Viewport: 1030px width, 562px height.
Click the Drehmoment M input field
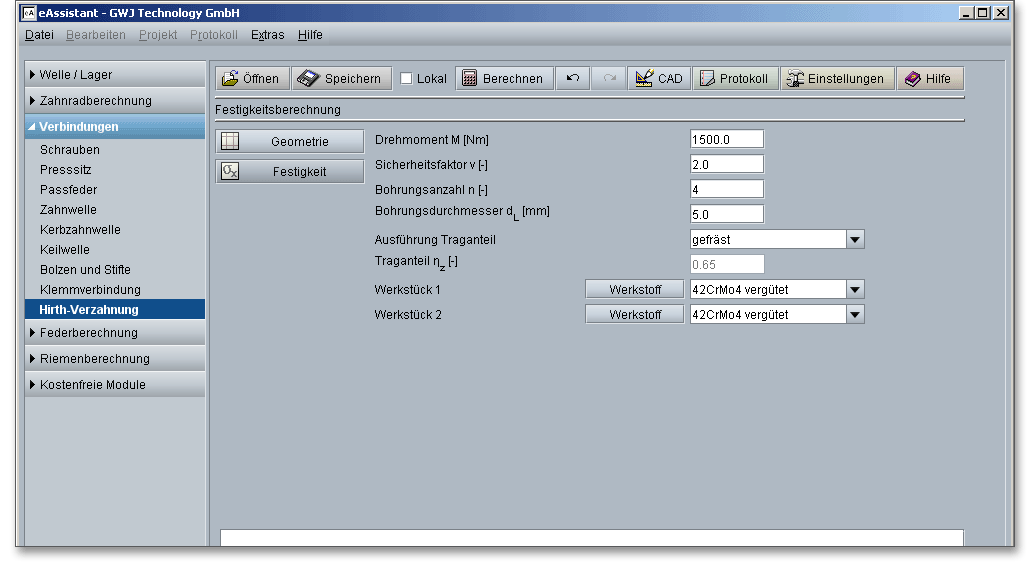point(726,140)
